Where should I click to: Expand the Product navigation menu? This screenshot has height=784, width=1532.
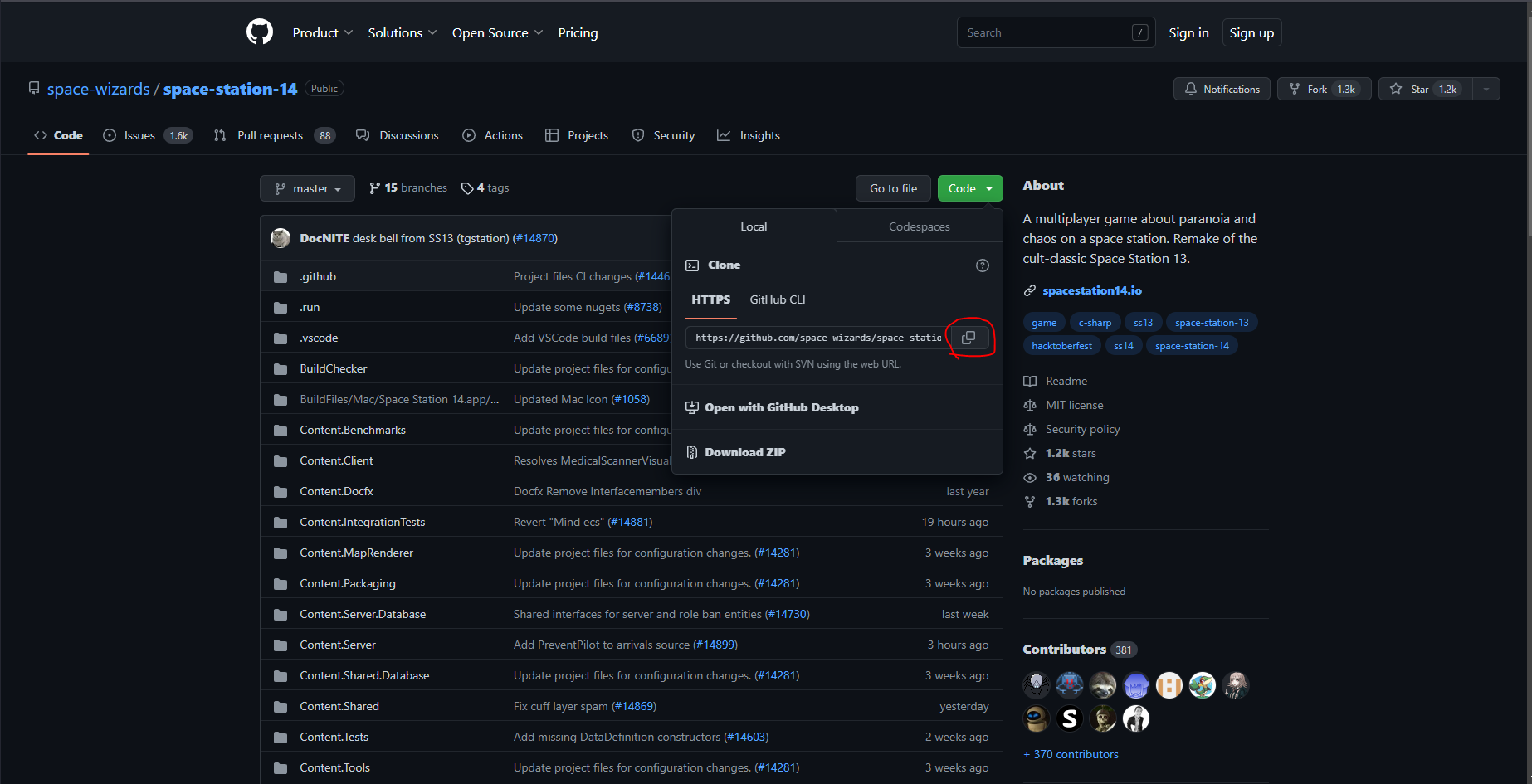[322, 33]
